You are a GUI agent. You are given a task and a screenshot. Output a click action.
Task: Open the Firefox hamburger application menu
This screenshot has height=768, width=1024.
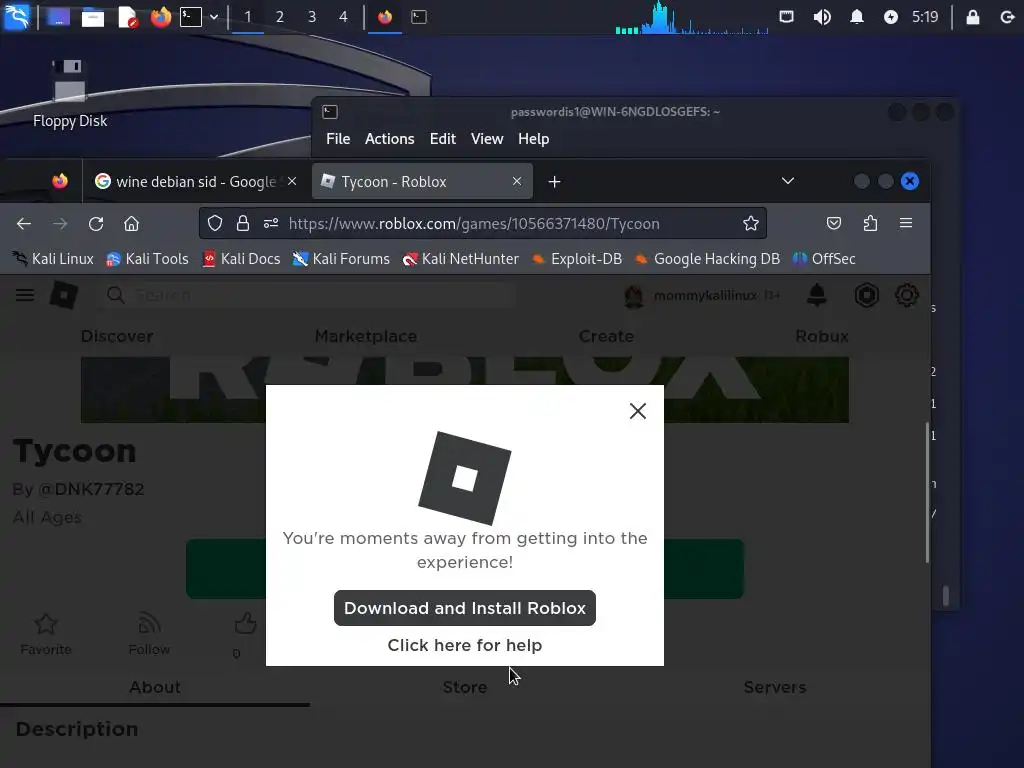click(x=906, y=223)
